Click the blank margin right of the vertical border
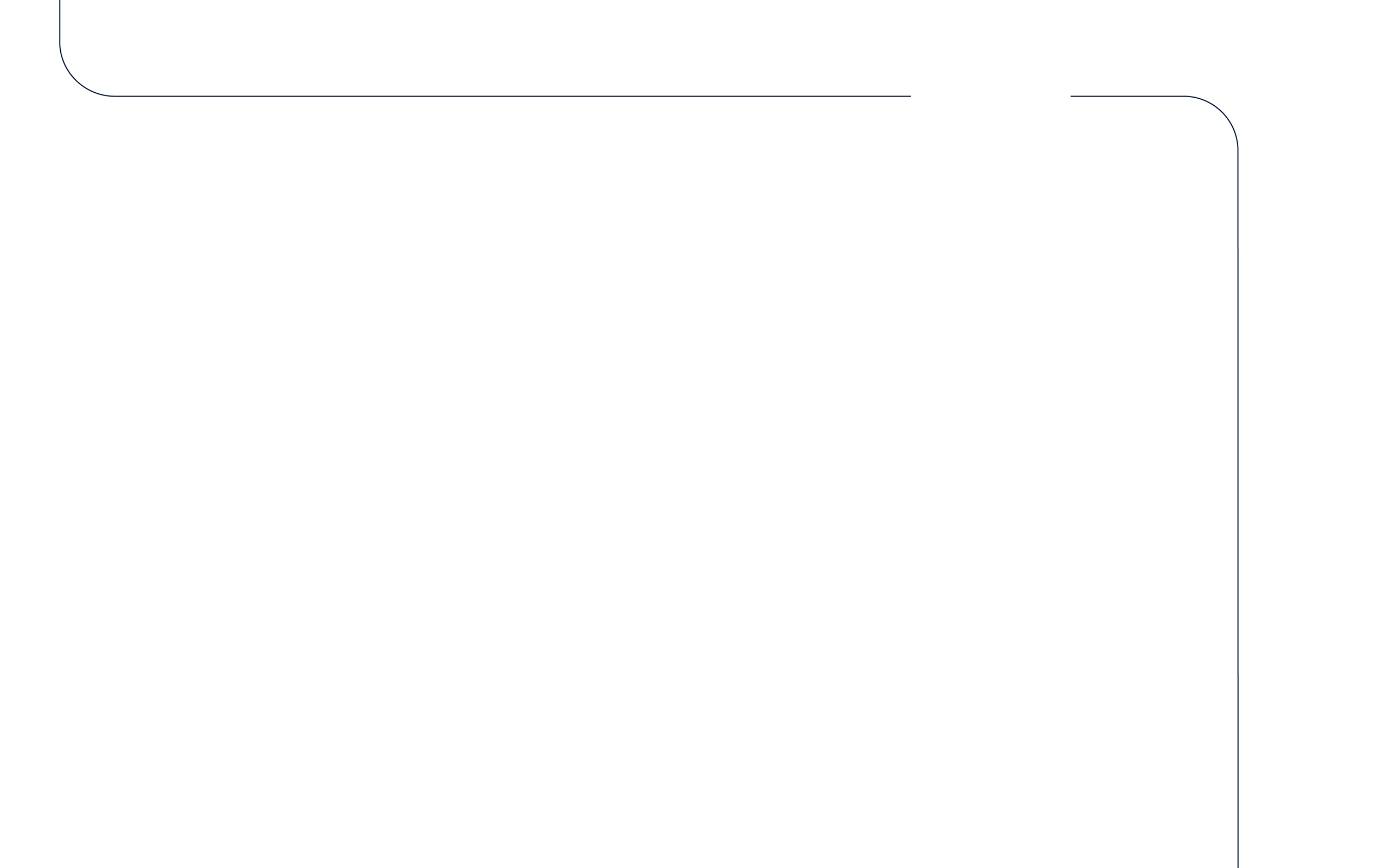 (1314, 459)
